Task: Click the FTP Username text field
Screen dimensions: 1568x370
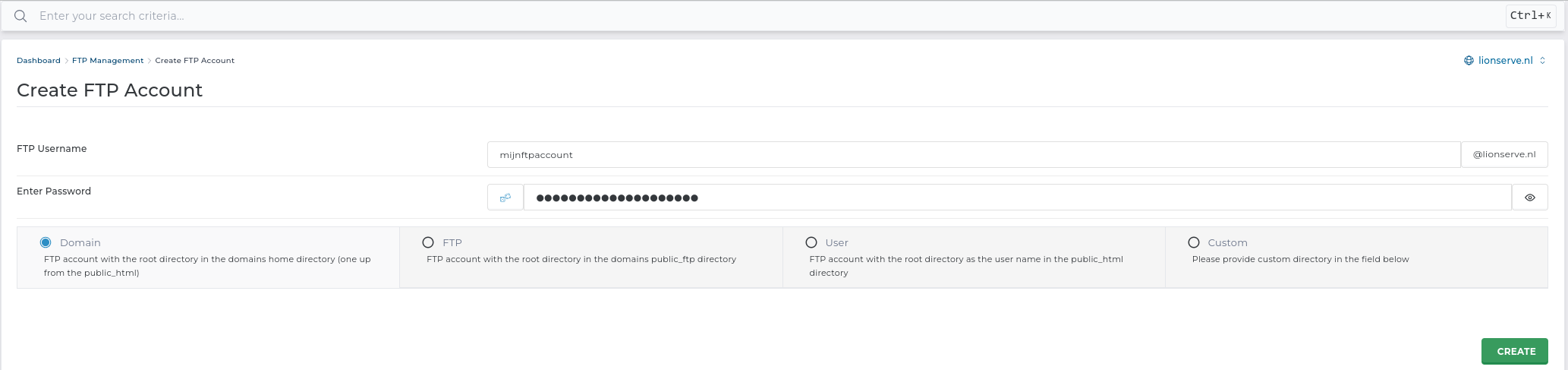Action: [x=973, y=155]
